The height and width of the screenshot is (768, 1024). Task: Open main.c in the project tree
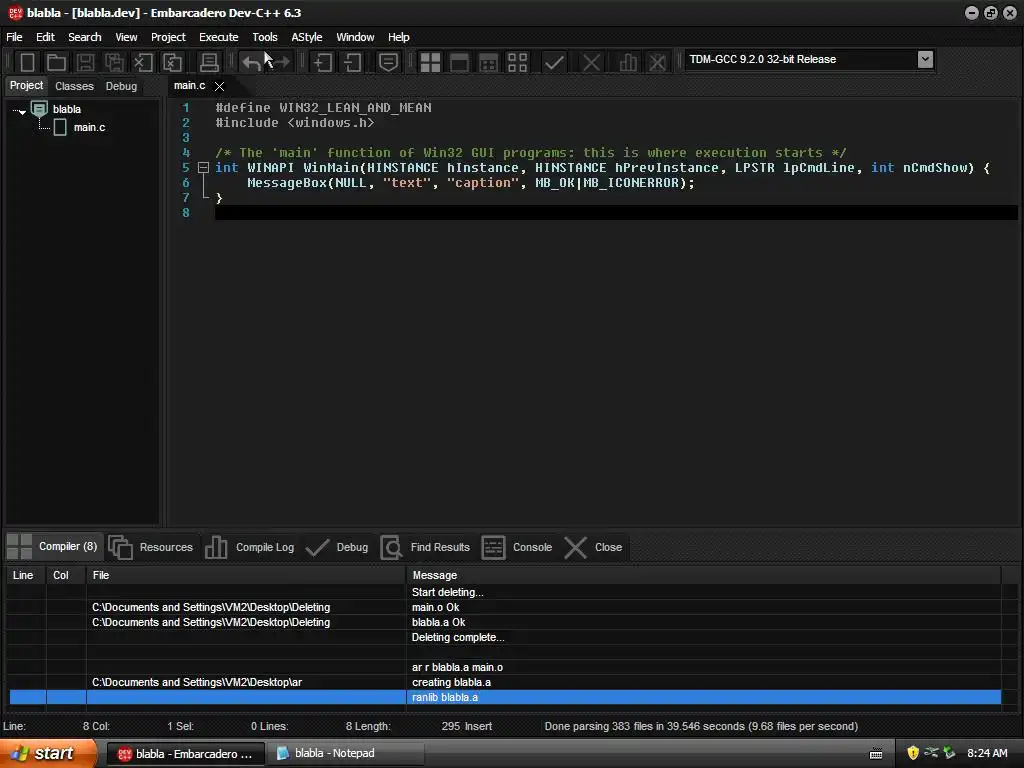click(89, 127)
